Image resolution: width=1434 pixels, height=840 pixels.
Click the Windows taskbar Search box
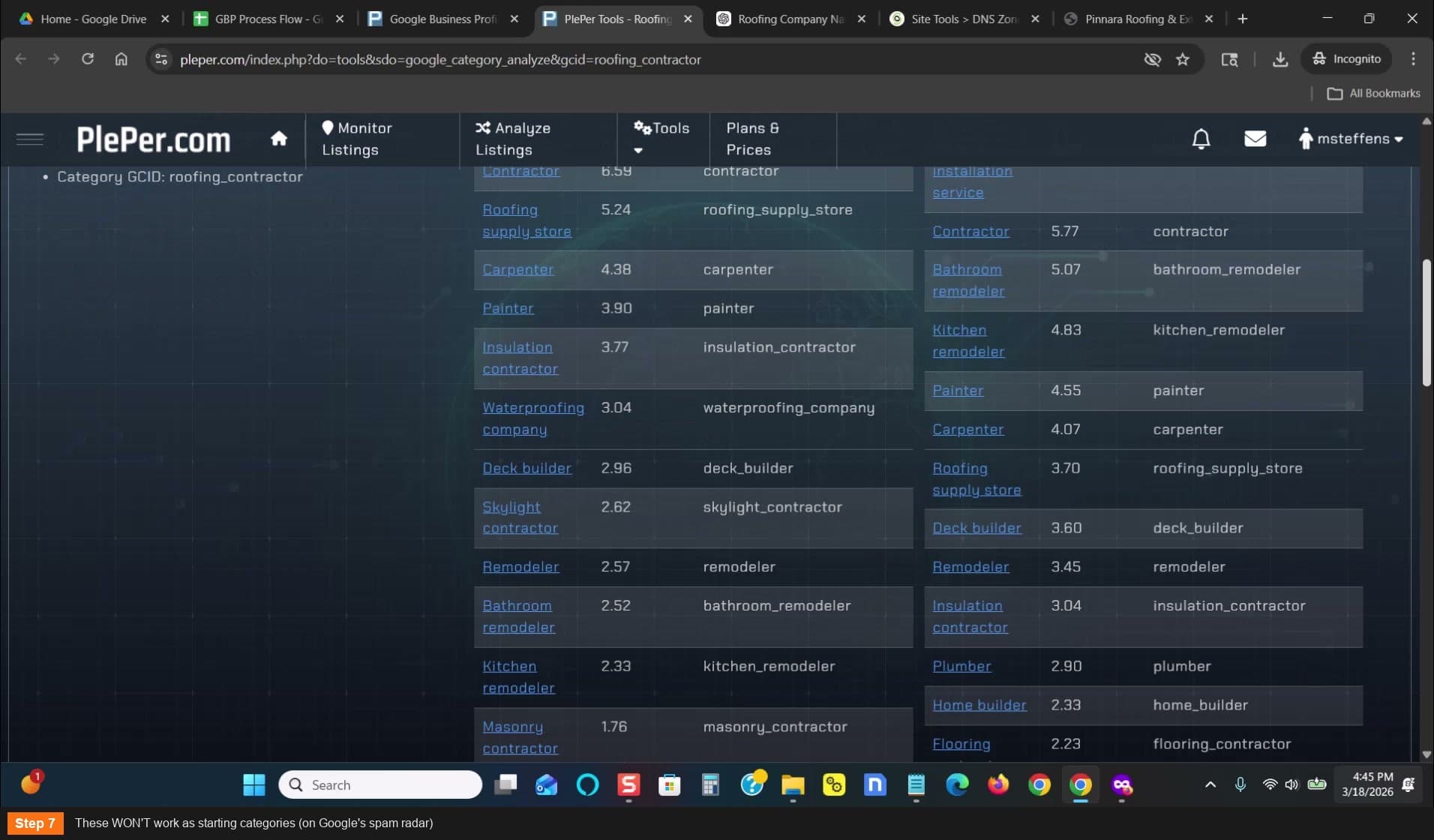pos(380,784)
